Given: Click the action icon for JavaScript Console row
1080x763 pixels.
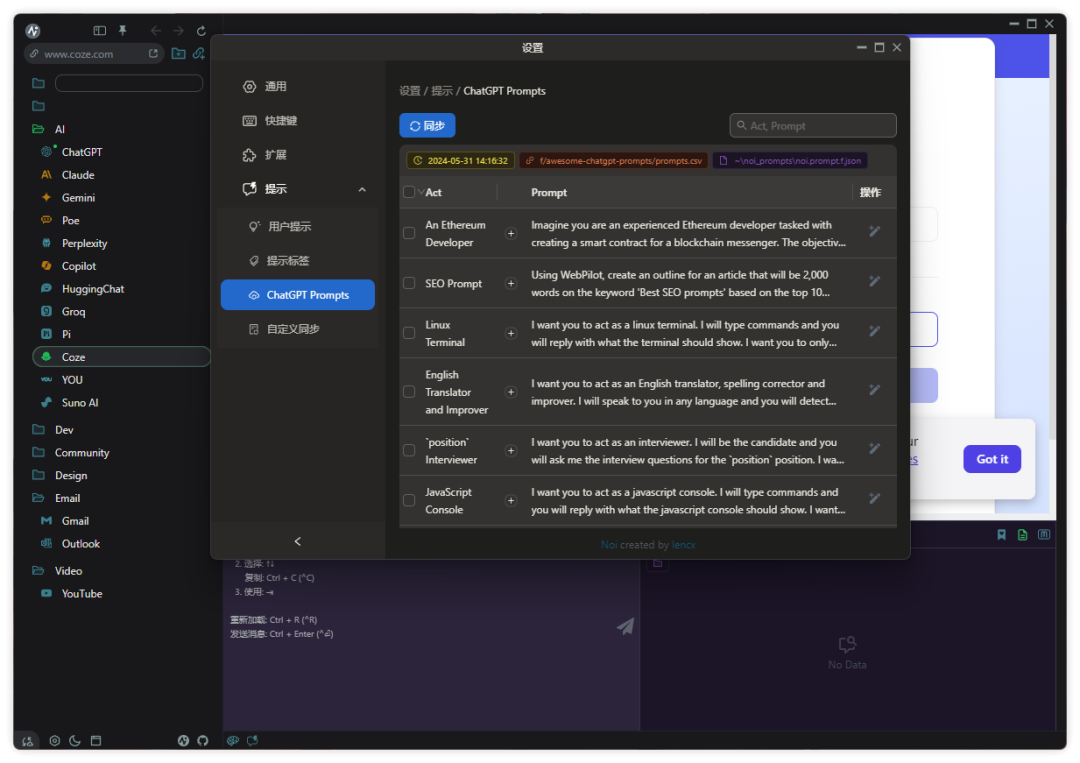Looking at the screenshot, I should (x=875, y=499).
